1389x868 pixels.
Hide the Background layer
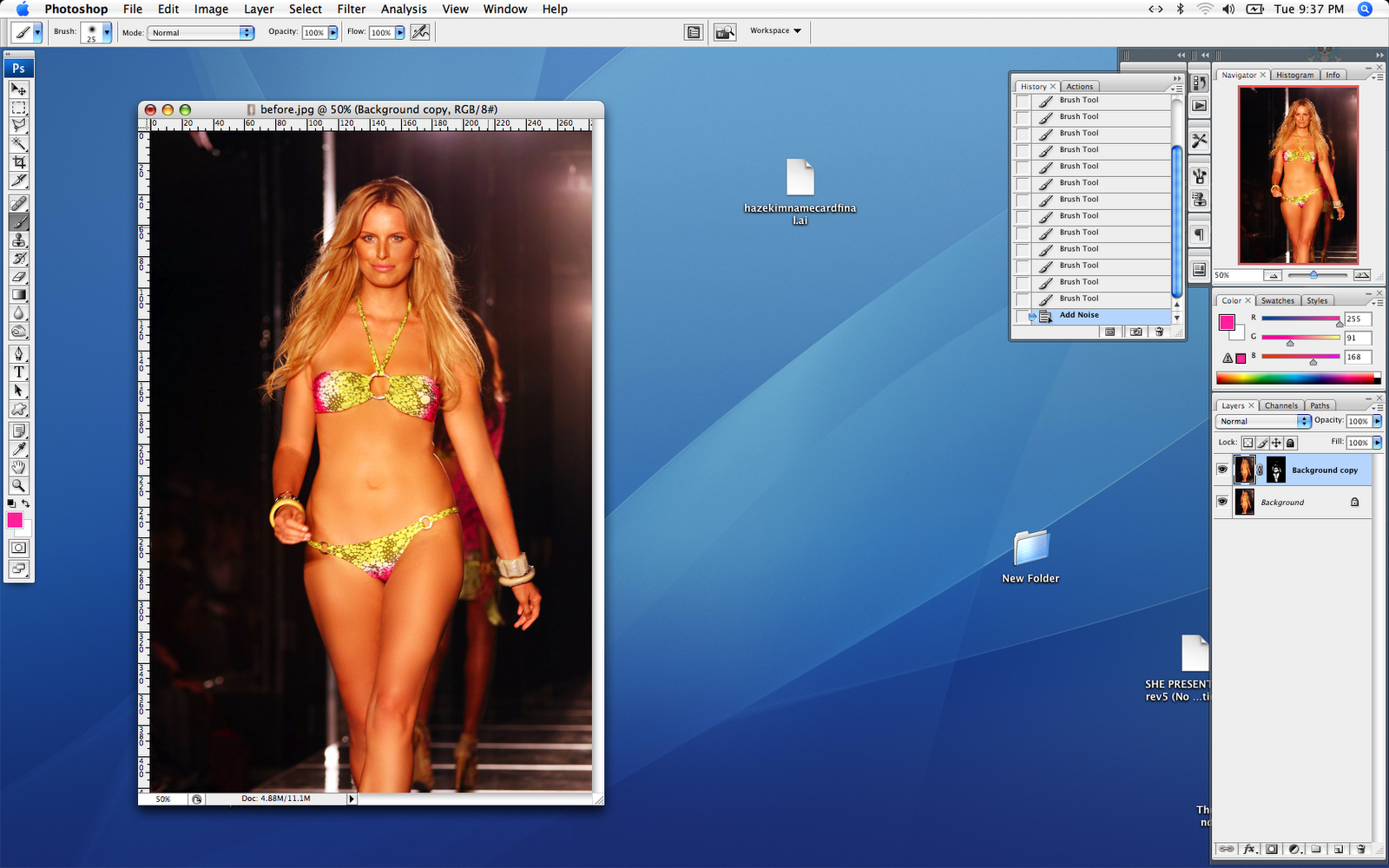[x=1222, y=502]
